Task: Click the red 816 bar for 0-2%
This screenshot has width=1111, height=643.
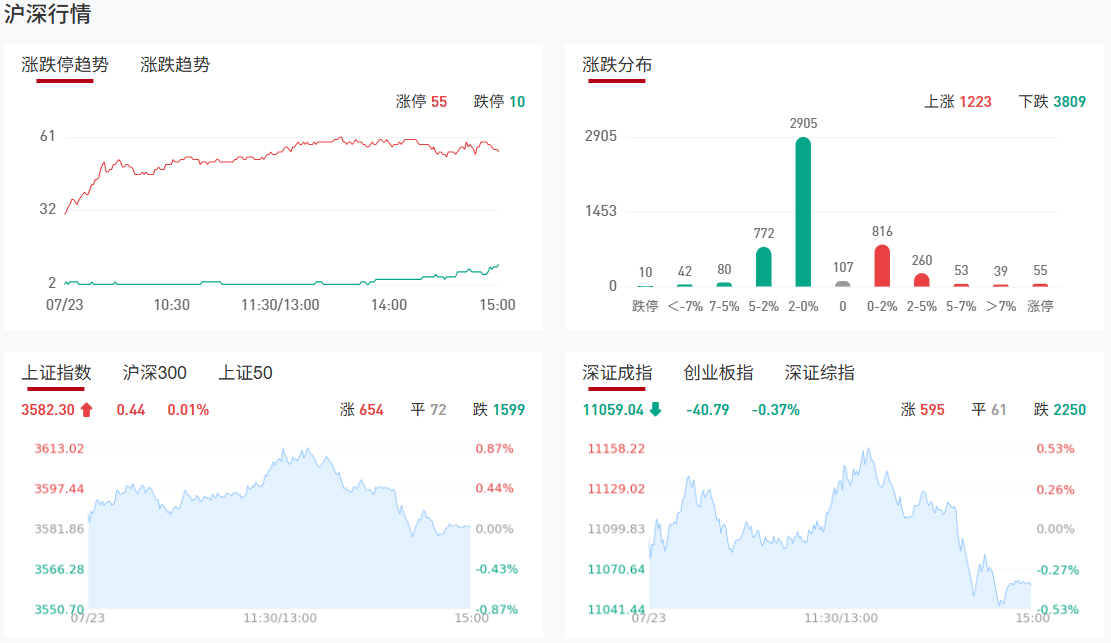Action: [882, 266]
